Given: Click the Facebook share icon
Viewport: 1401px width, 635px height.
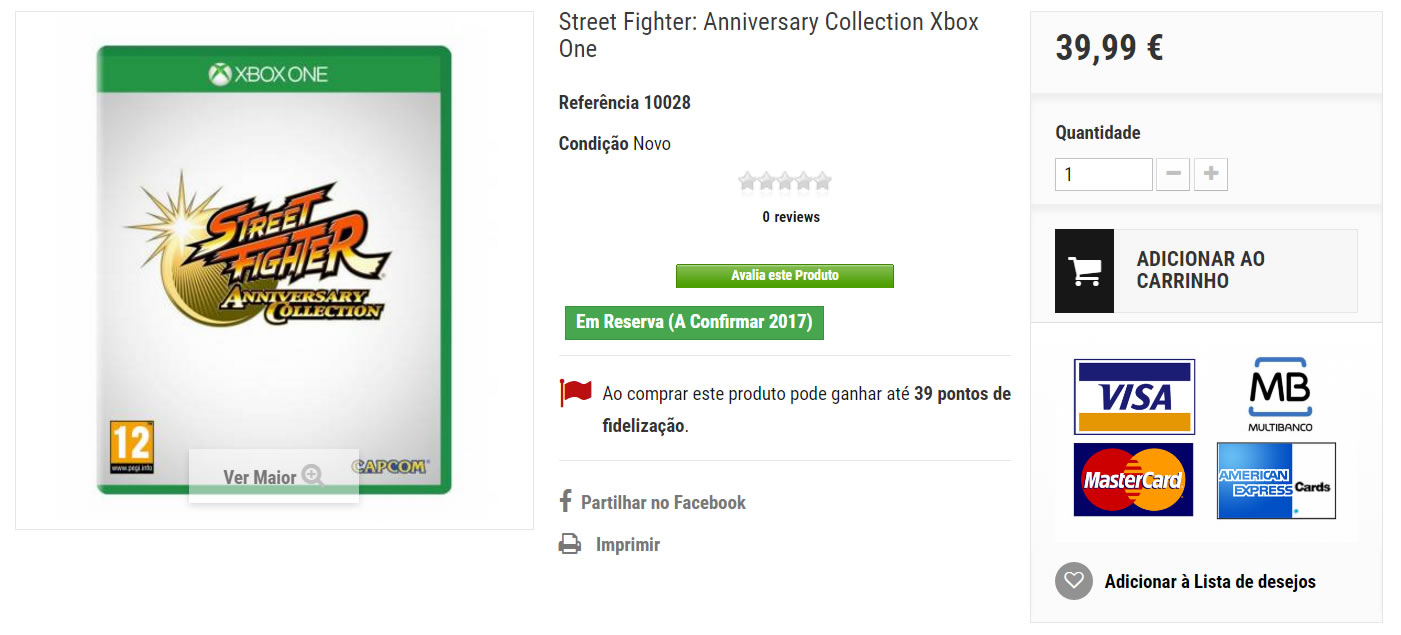Looking at the screenshot, I should click(565, 502).
